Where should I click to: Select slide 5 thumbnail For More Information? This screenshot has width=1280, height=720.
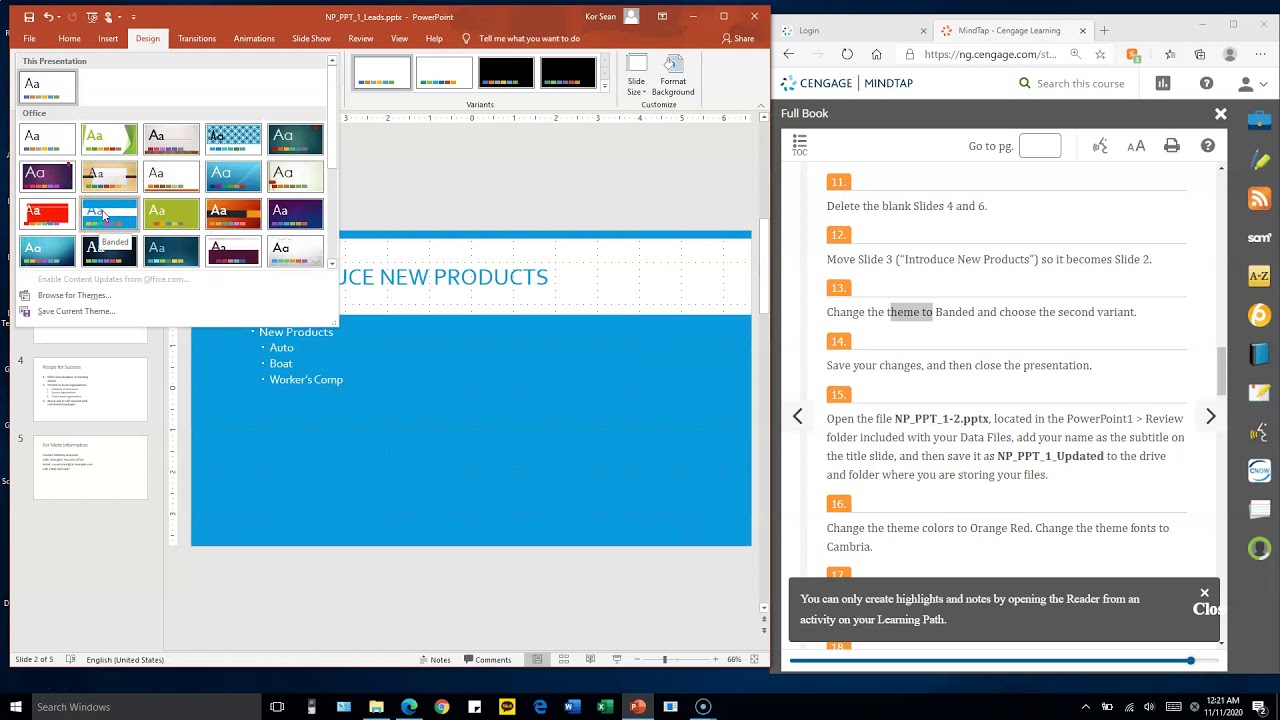[x=90, y=467]
